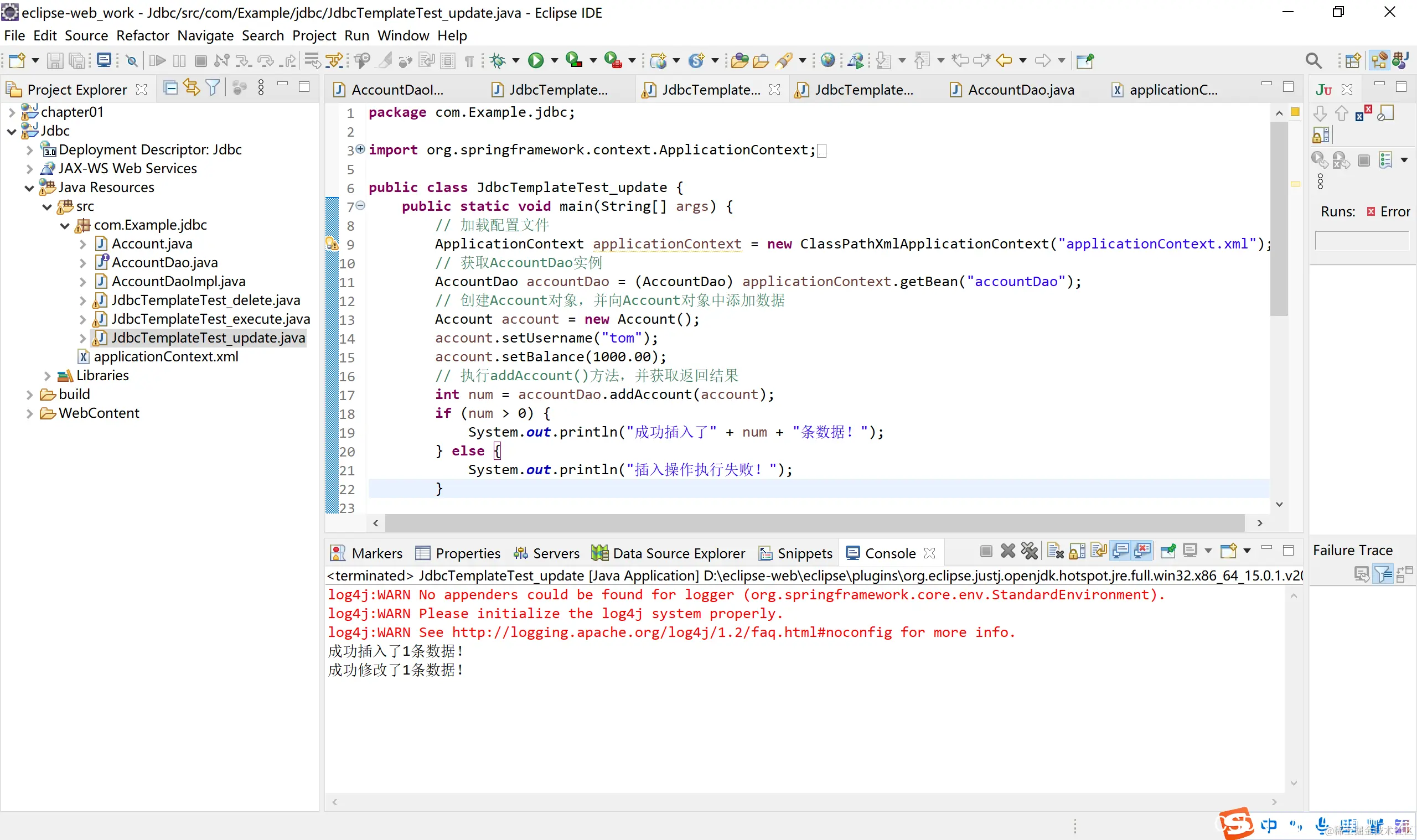Open applicationContext.xml in Project Explorer

point(166,356)
